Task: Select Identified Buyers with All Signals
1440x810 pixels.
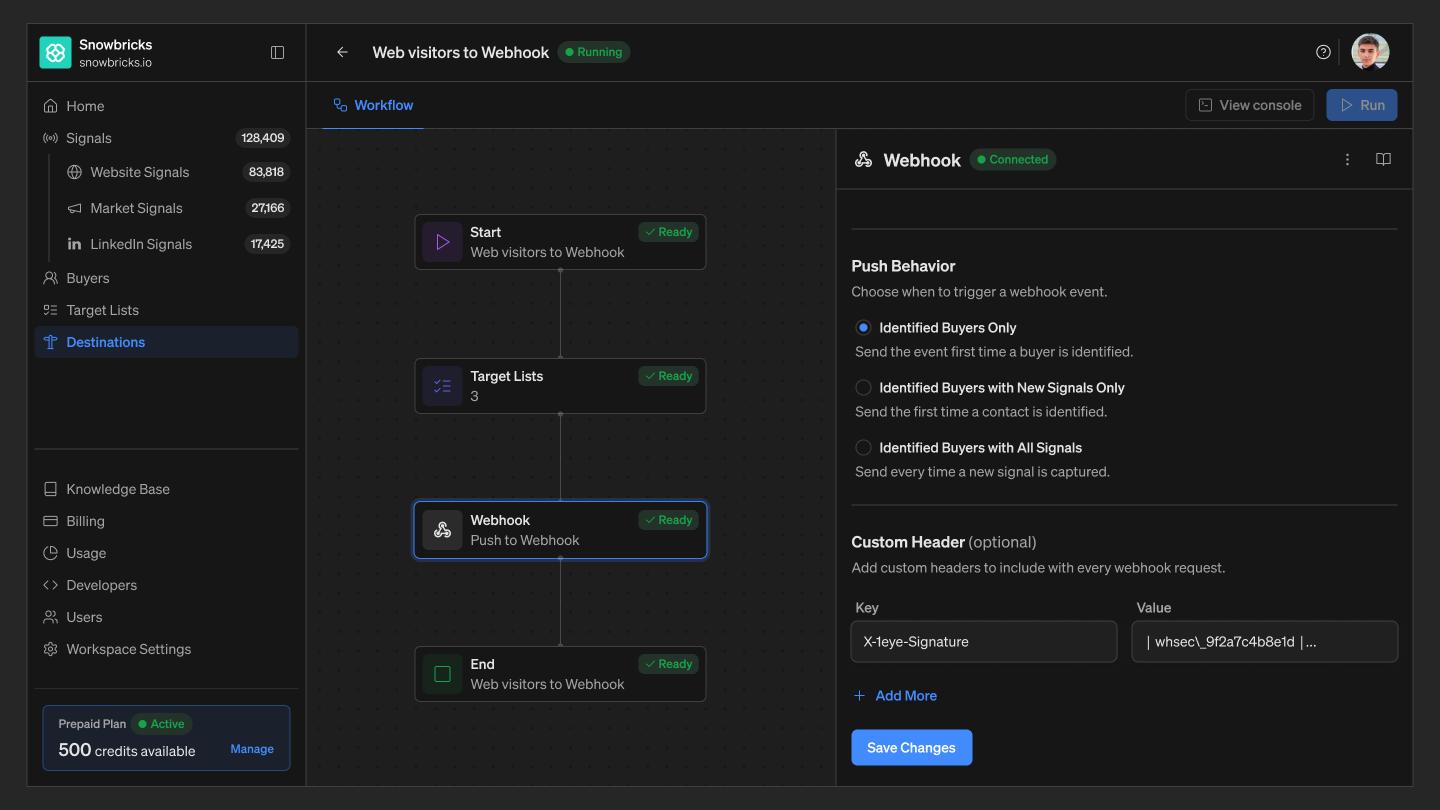Action: tap(863, 448)
